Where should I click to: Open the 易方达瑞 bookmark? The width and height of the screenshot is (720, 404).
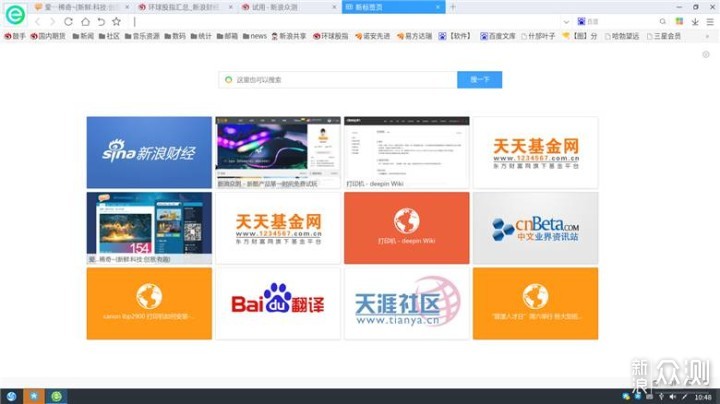414,36
